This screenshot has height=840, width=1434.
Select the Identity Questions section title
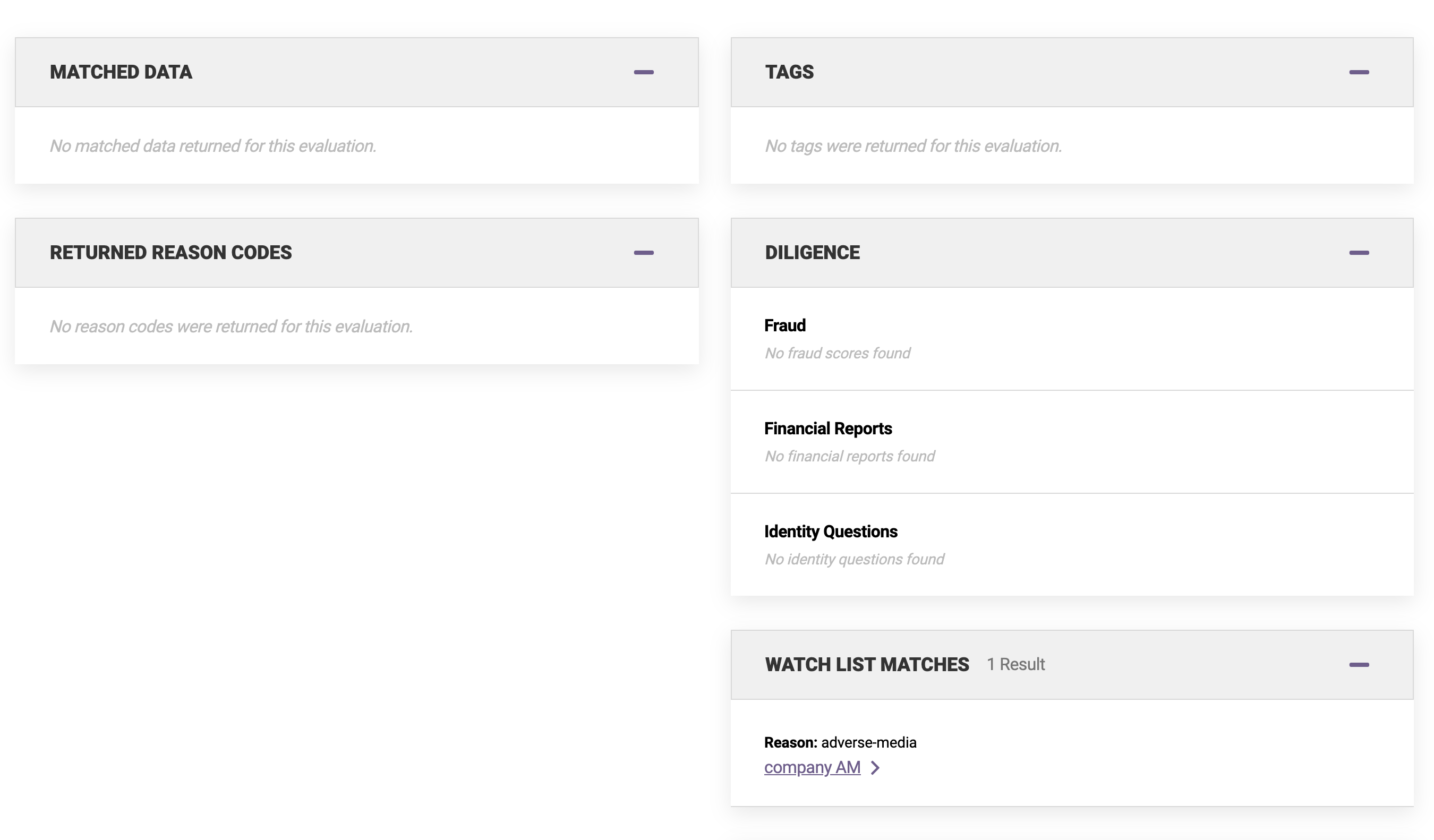(x=831, y=531)
